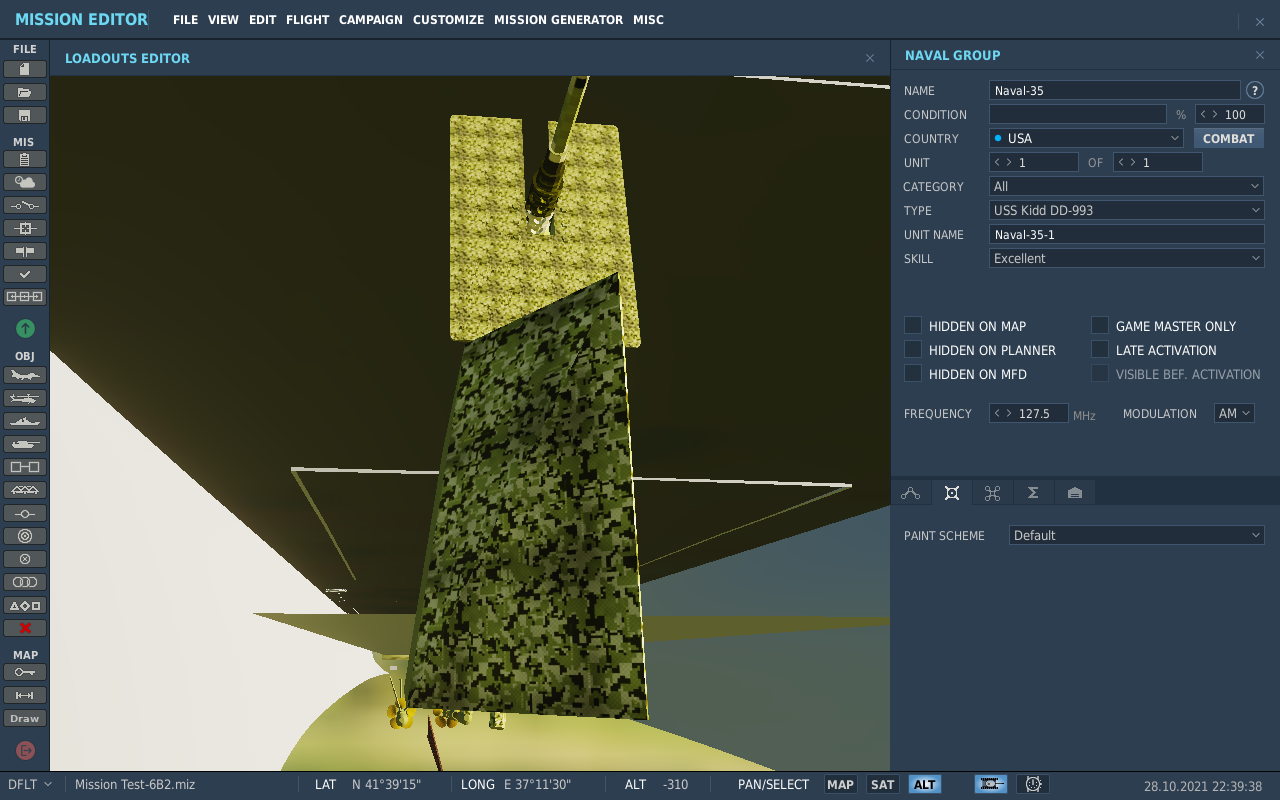The height and width of the screenshot is (800, 1280).
Task: Click the red X remove object icon
Action: click(x=25, y=628)
